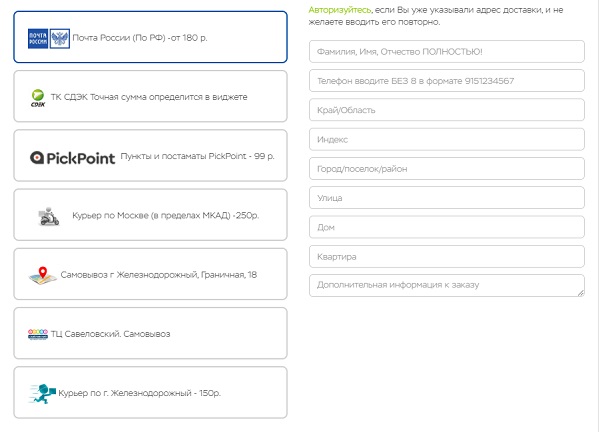Click the text 'Почта России (По РФ) -от 180 р.'

tap(140, 38)
